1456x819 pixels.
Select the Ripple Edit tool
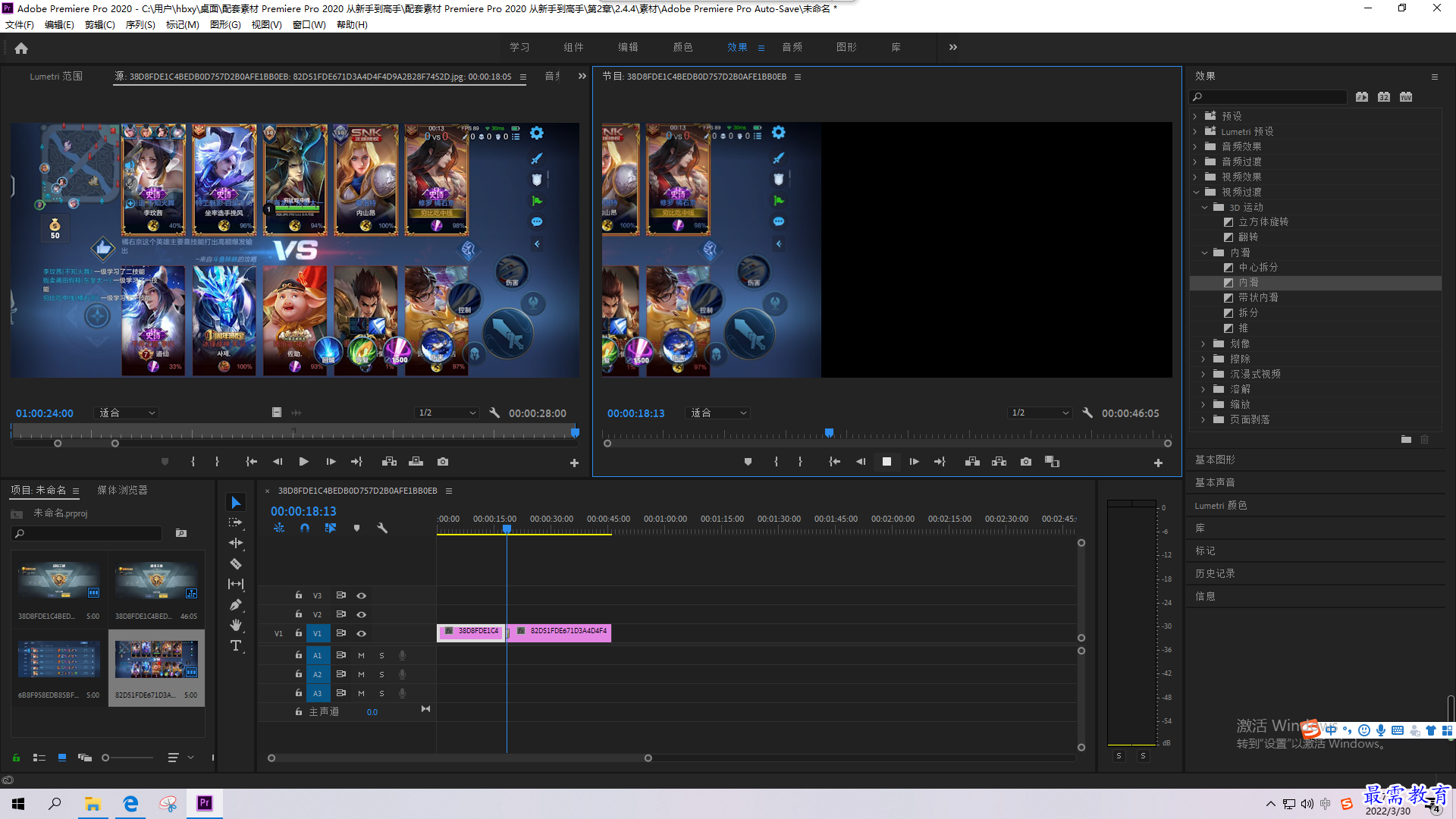click(x=236, y=543)
